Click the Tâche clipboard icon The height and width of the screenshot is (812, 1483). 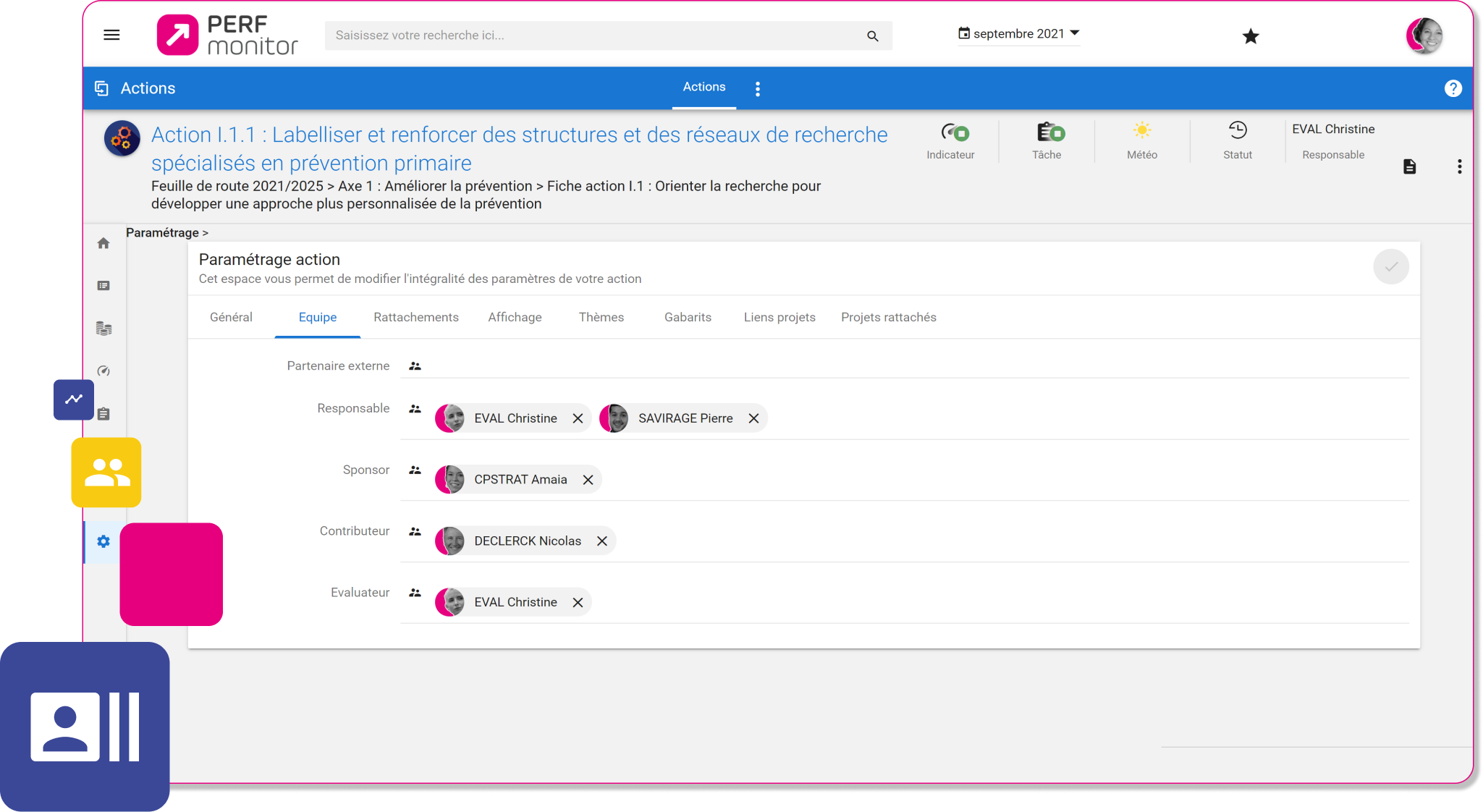pyautogui.click(x=1049, y=132)
